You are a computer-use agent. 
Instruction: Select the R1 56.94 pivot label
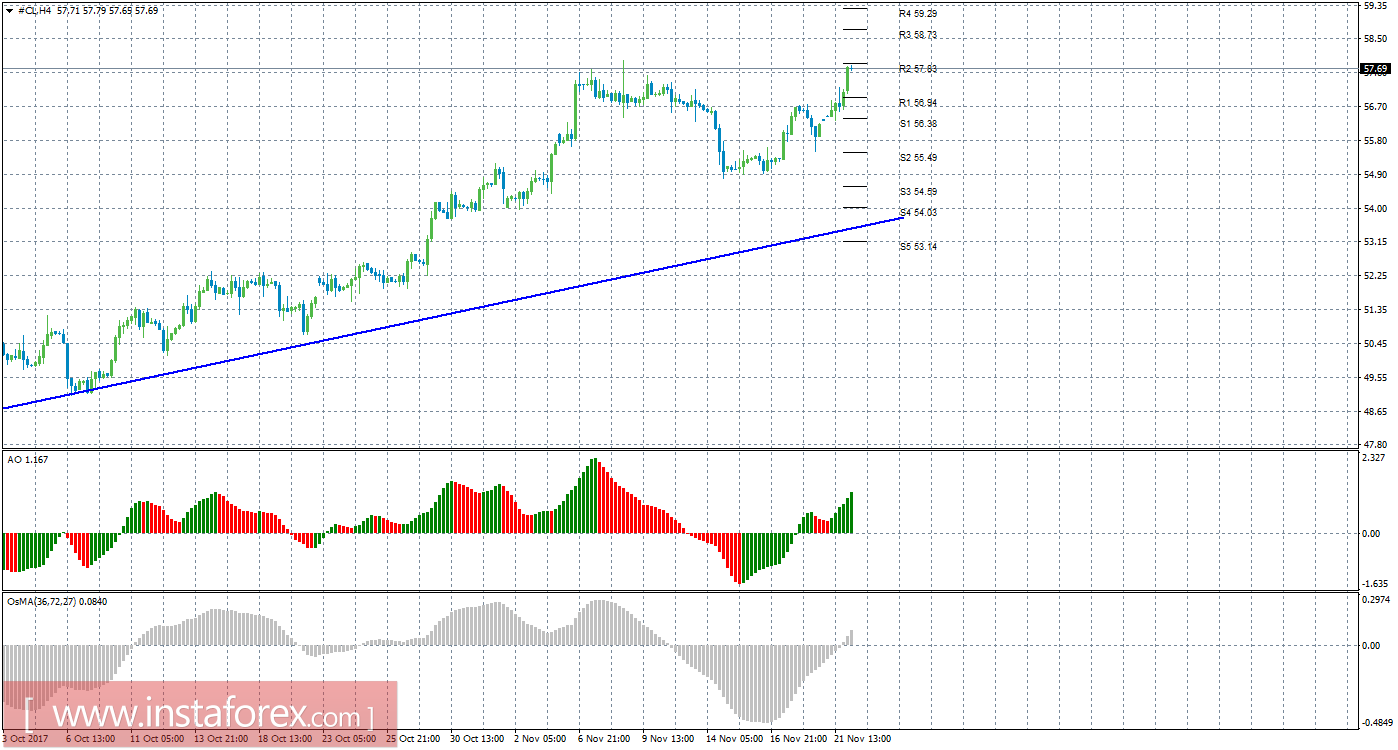click(x=918, y=103)
